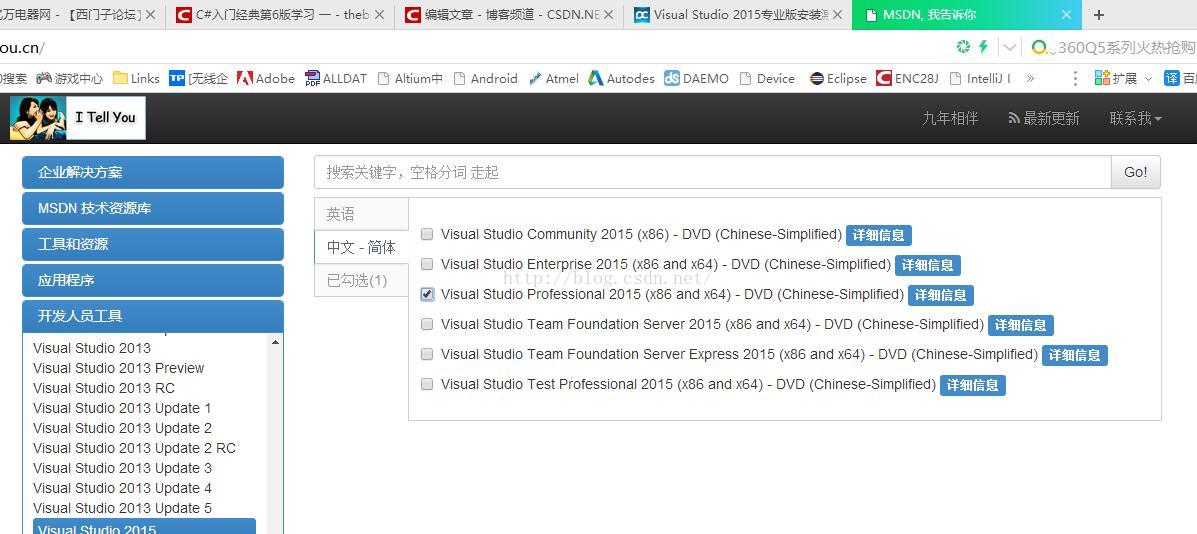The height and width of the screenshot is (534, 1197).
Task: Show more bookmarks with » chevron
Action: 1030,78
